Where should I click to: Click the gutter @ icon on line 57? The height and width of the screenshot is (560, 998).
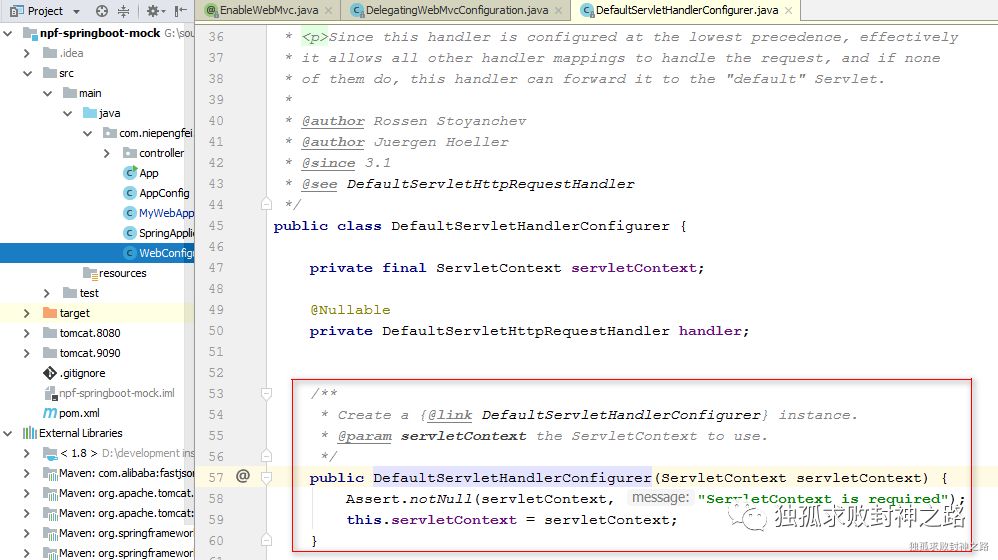click(242, 476)
